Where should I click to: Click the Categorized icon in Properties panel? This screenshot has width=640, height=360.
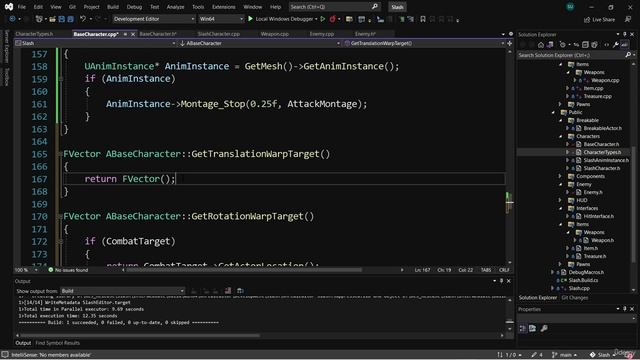pyautogui.click(x=523, y=328)
